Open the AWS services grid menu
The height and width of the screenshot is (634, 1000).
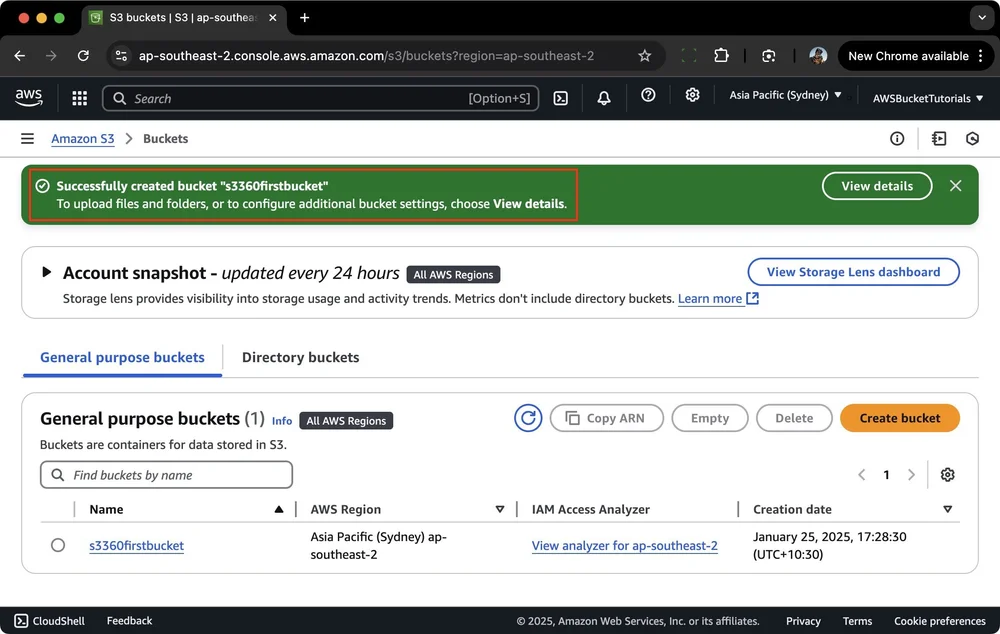coord(79,98)
